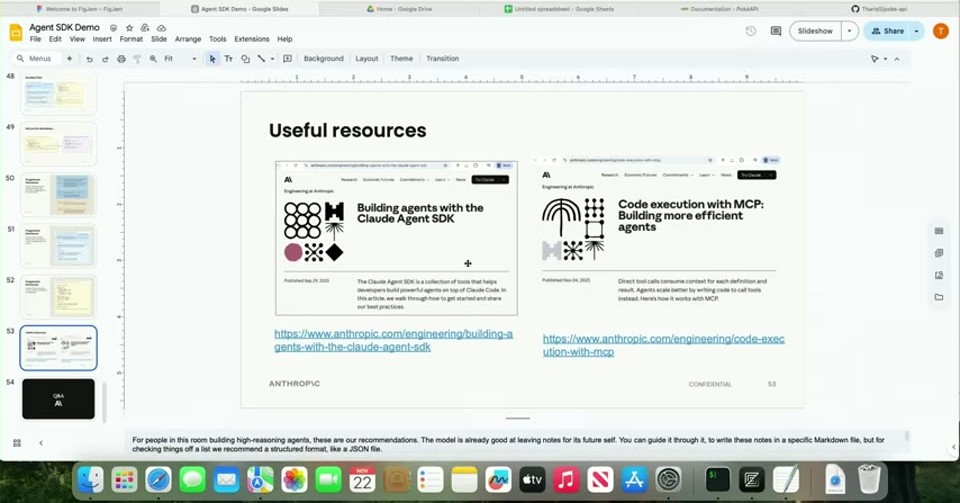The width and height of the screenshot is (960, 503).
Task: Undo the last action
Action: click(89, 59)
